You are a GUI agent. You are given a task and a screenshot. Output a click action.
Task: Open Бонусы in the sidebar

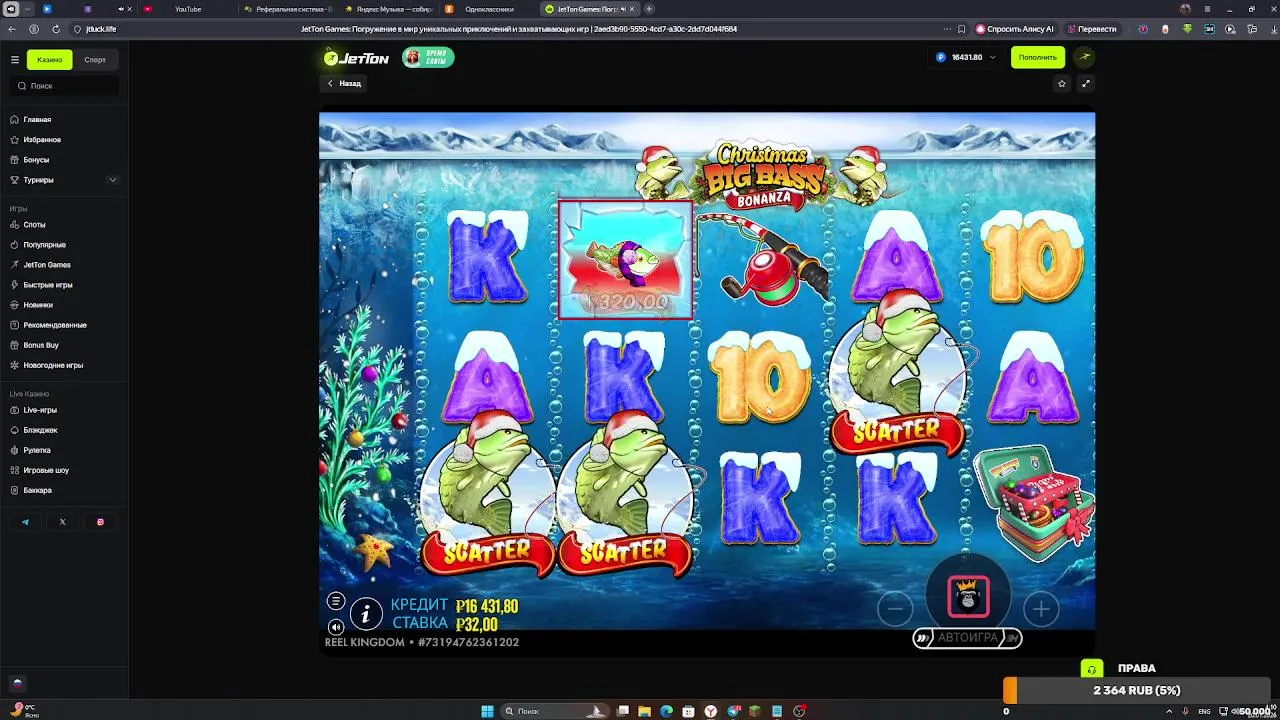click(x=36, y=160)
